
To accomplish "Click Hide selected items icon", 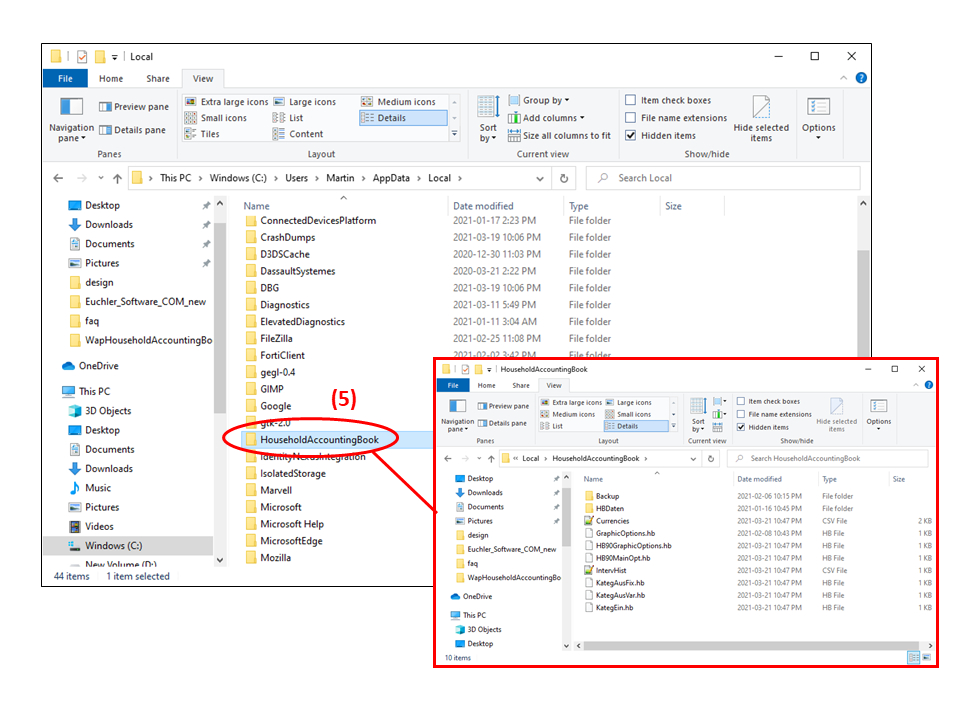I will click(761, 108).
